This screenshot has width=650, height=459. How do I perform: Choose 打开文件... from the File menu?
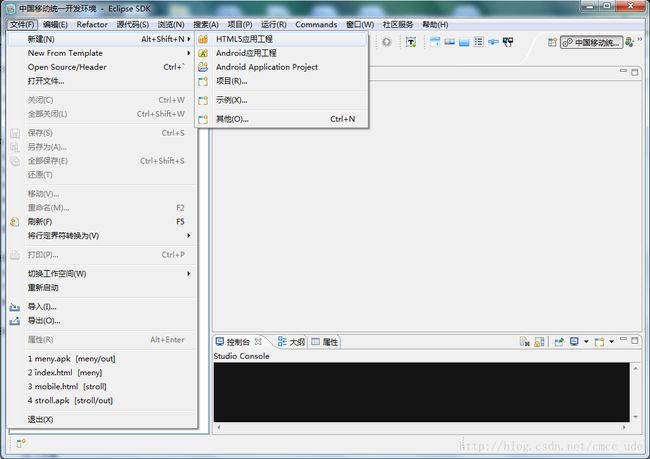point(102,81)
